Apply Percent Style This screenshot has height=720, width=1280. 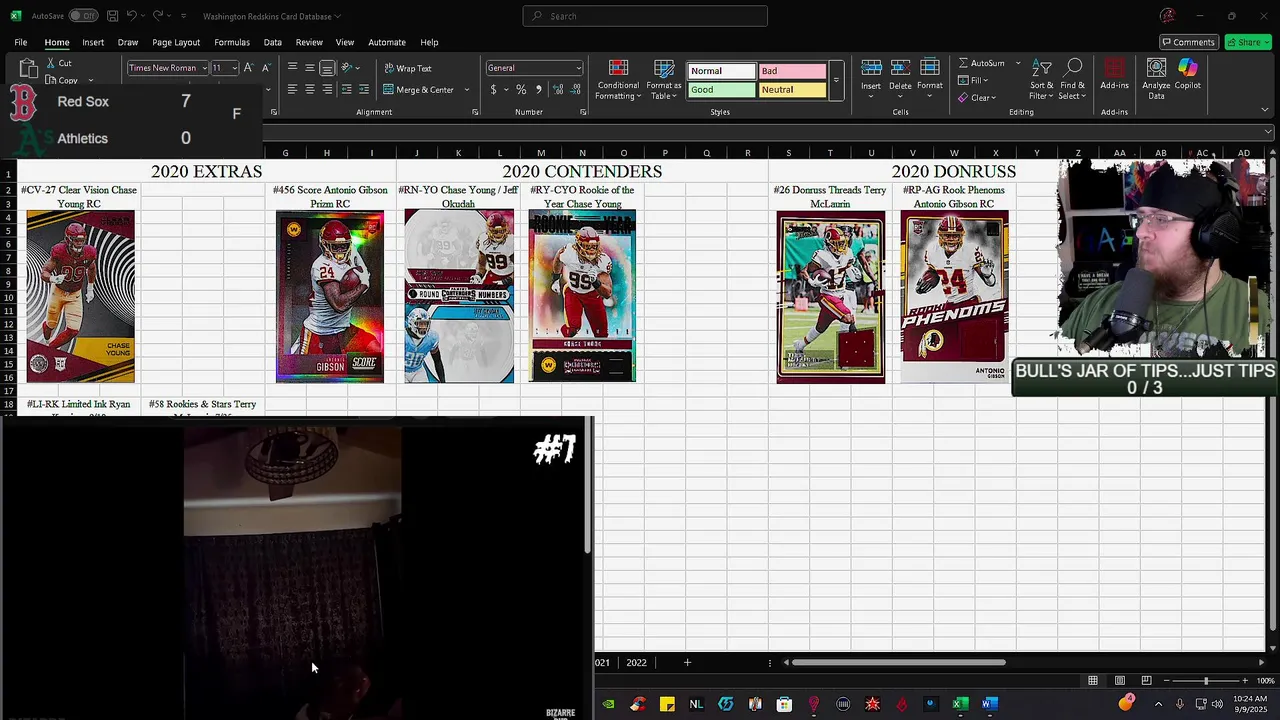tap(521, 89)
